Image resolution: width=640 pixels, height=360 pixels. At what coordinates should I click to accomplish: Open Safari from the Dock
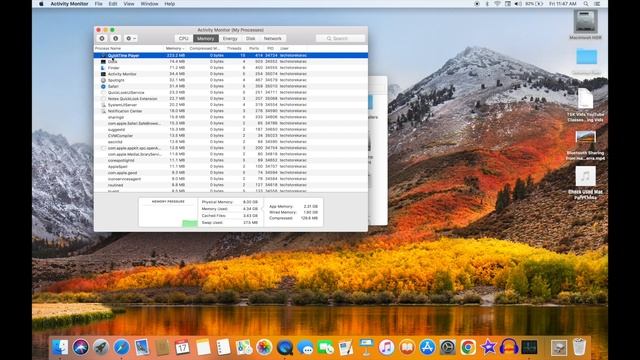(122, 347)
